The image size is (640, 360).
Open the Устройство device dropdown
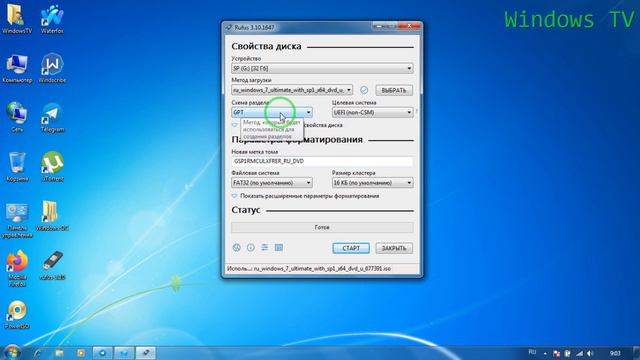(322, 68)
